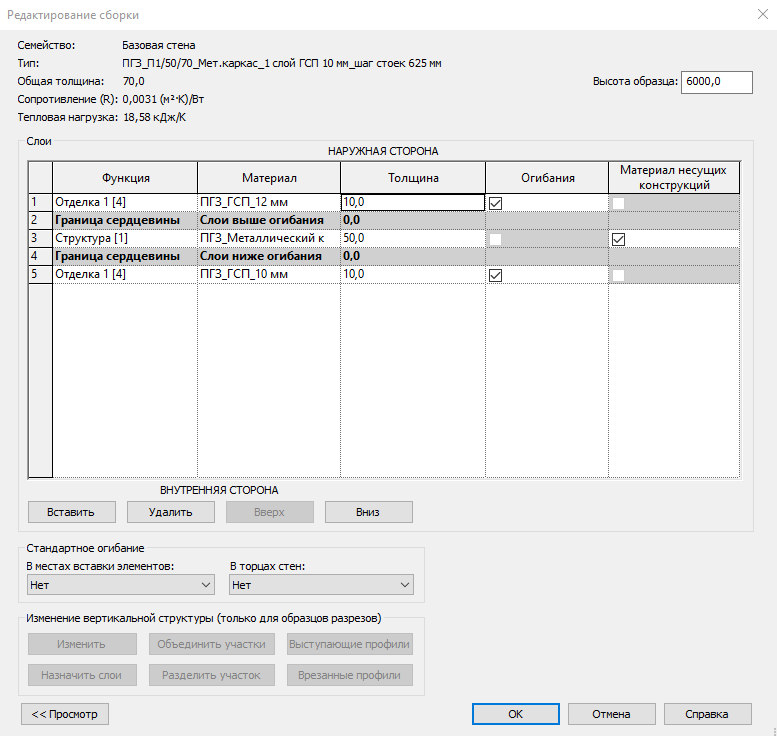
Task: Toggle Огибания checkbox for layer row 1
Action: coord(495,202)
